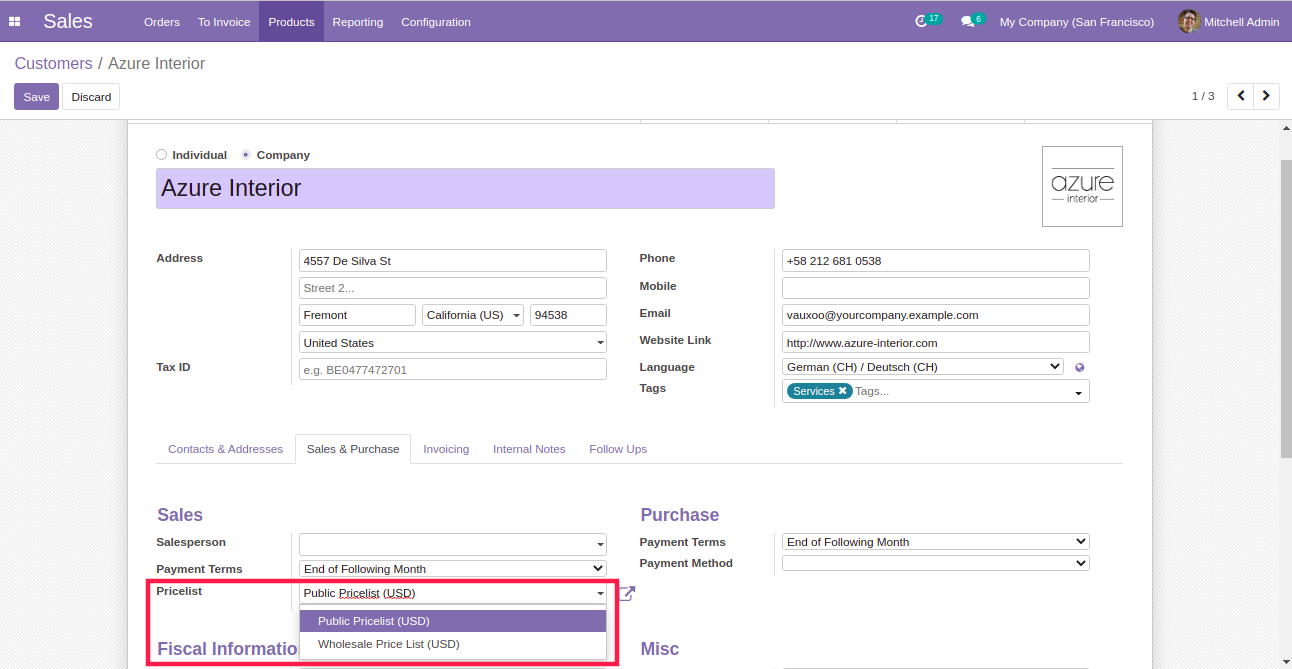Select the Individual radio button
The image size is (1292, 669).
point(162,155)
